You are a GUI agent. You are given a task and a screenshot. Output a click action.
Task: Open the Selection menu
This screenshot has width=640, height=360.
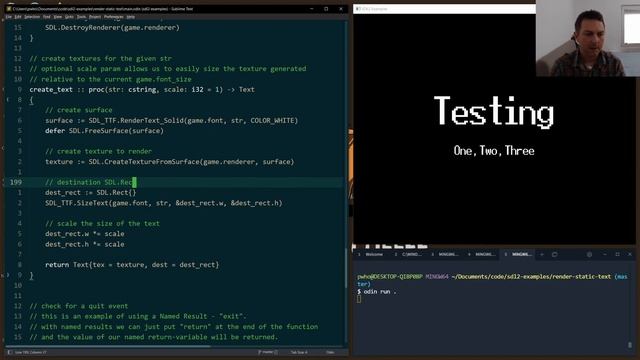32,17
